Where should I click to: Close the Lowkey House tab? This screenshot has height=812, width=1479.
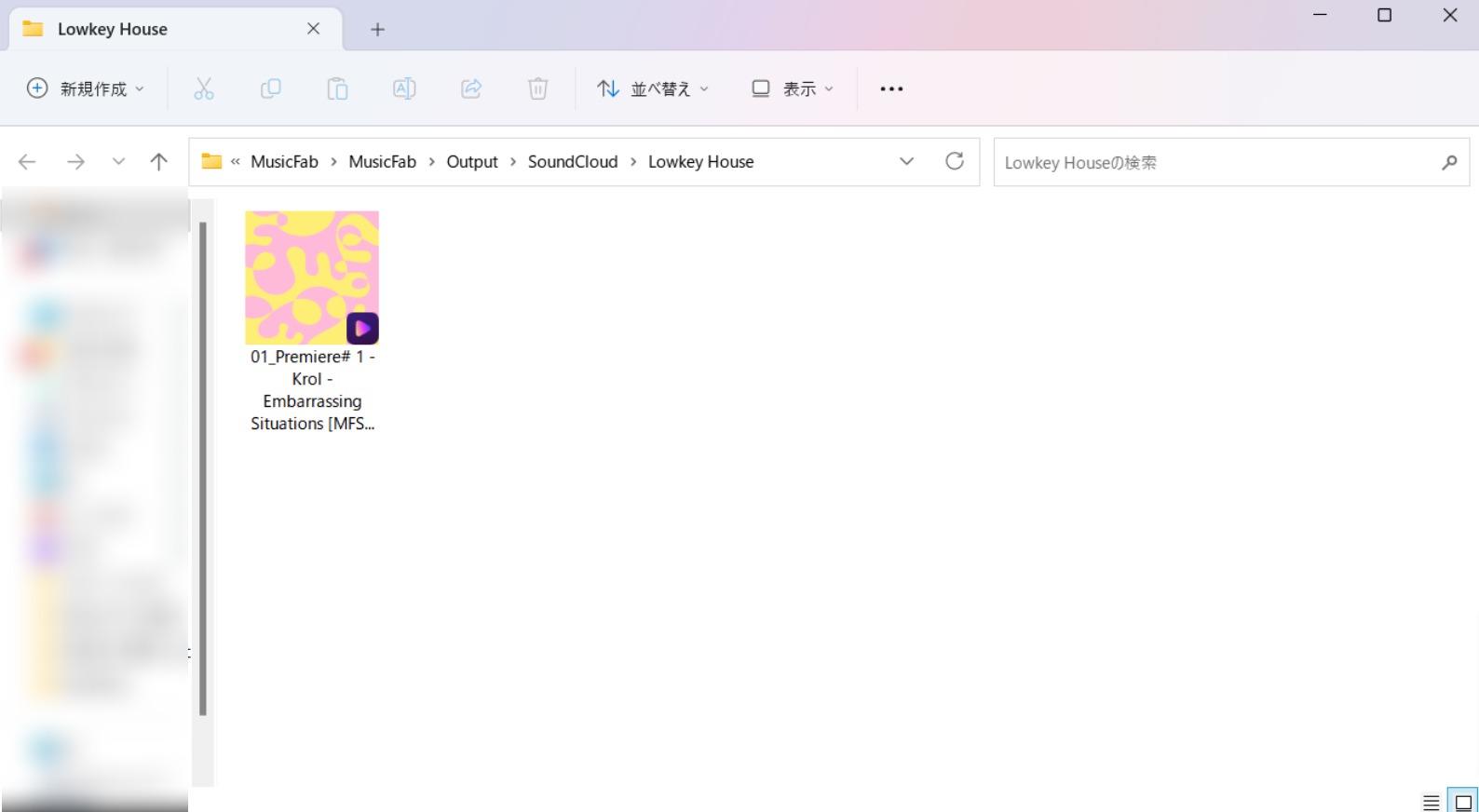314,29
